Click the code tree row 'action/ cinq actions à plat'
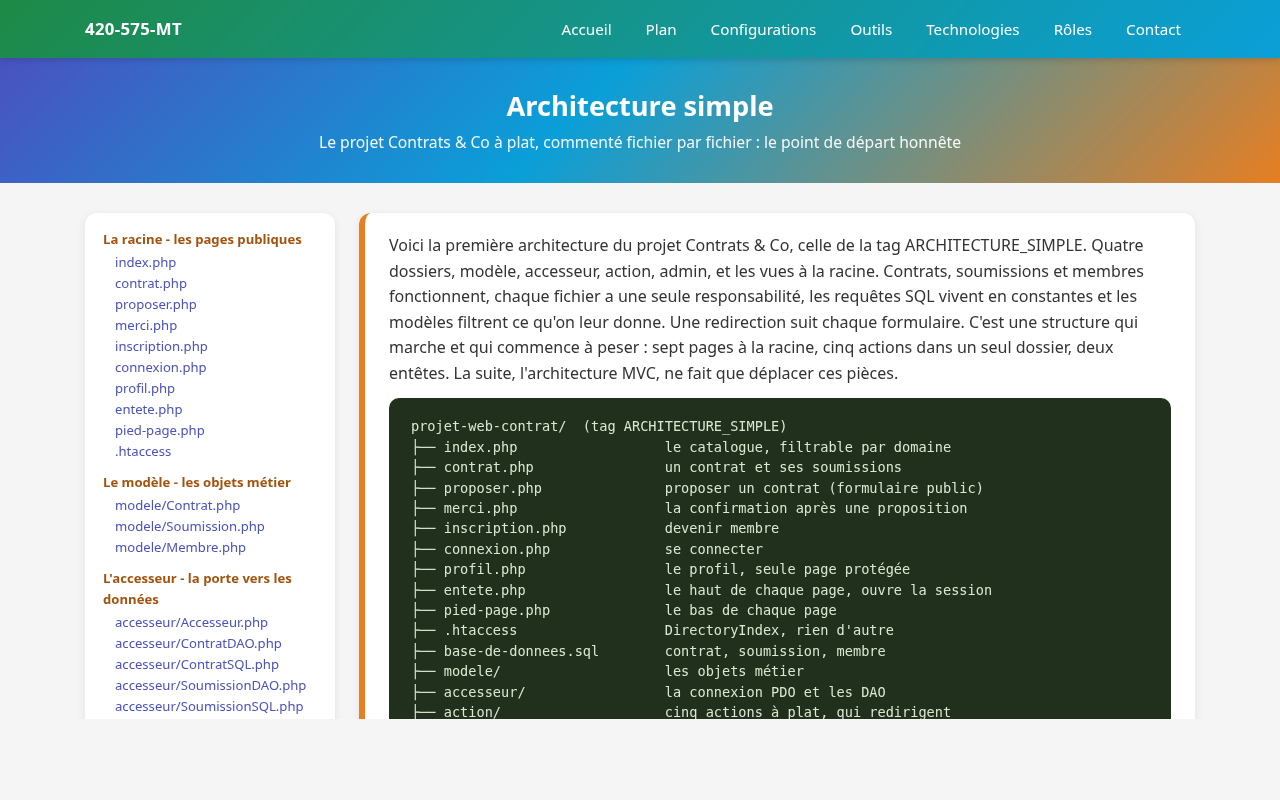Image resolution: width=1280 pixels, height=800 pixels. pos(681,712)
